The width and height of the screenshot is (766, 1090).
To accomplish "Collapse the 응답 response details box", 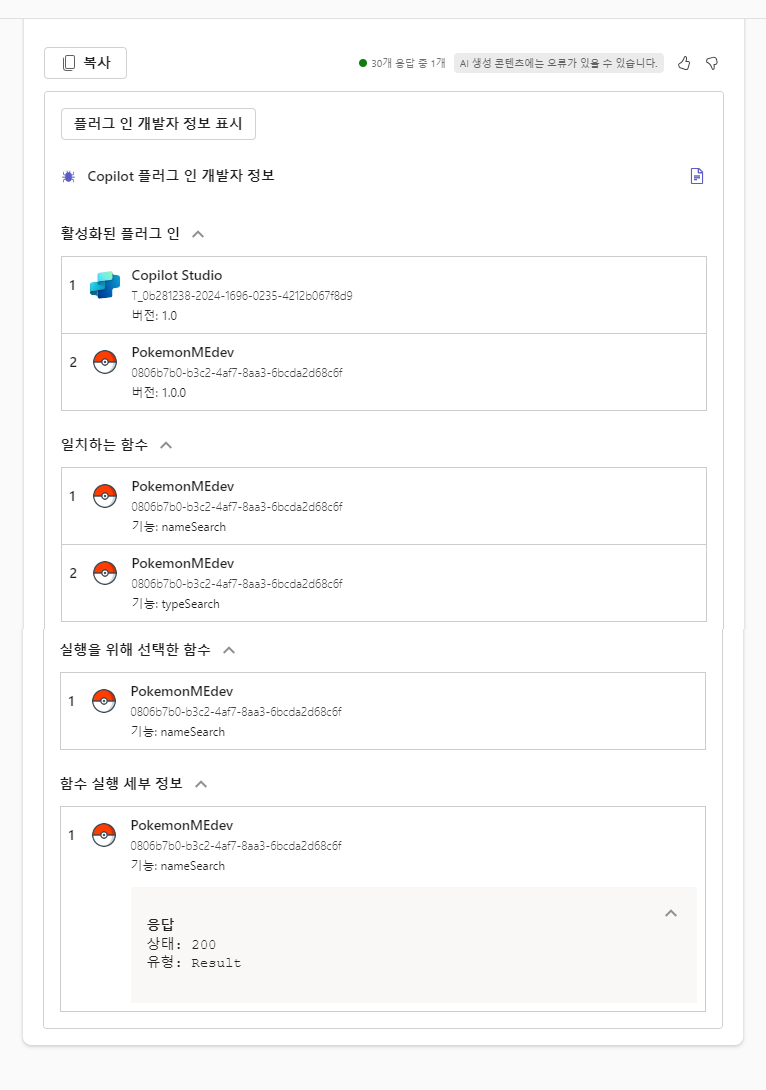I will pos(671,913).
